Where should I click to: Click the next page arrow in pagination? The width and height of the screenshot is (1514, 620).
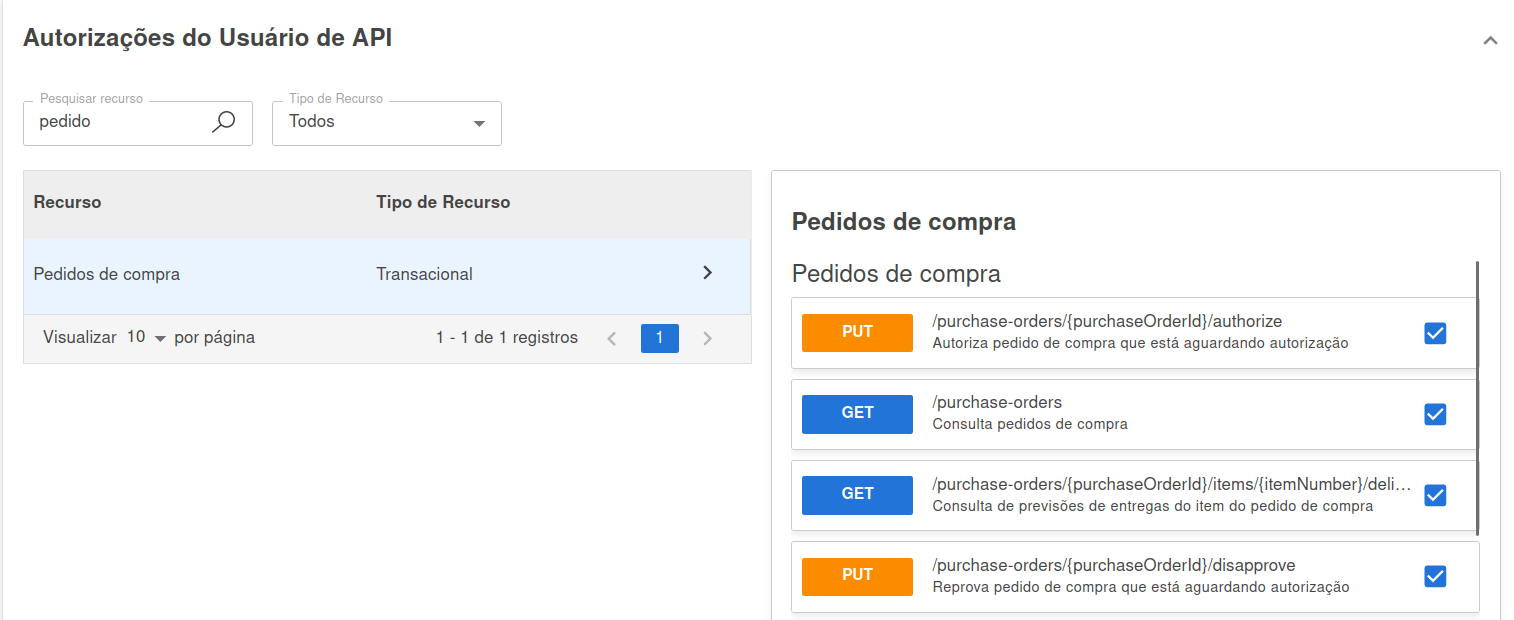pos(708,338)
